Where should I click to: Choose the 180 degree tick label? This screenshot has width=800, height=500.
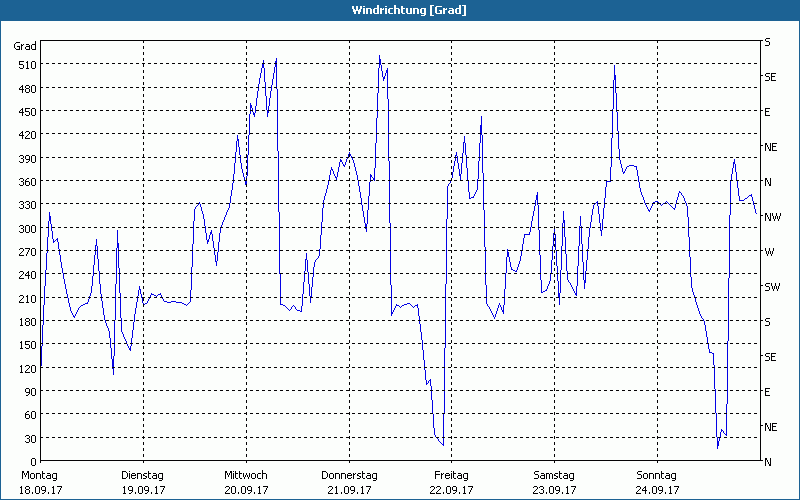[28, 321]
